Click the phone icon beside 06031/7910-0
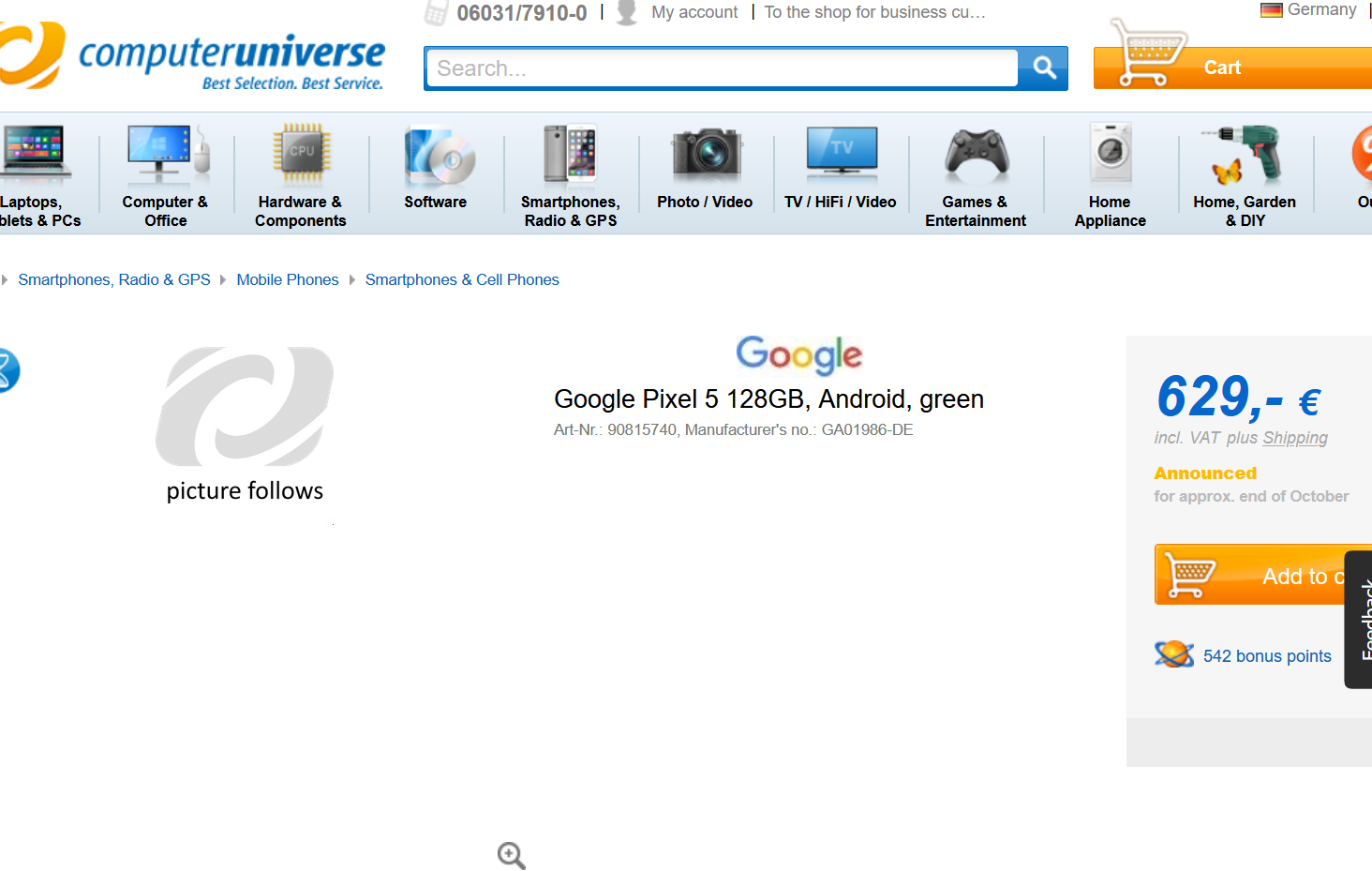This screenshot has height=871, width=1372. 436,13
